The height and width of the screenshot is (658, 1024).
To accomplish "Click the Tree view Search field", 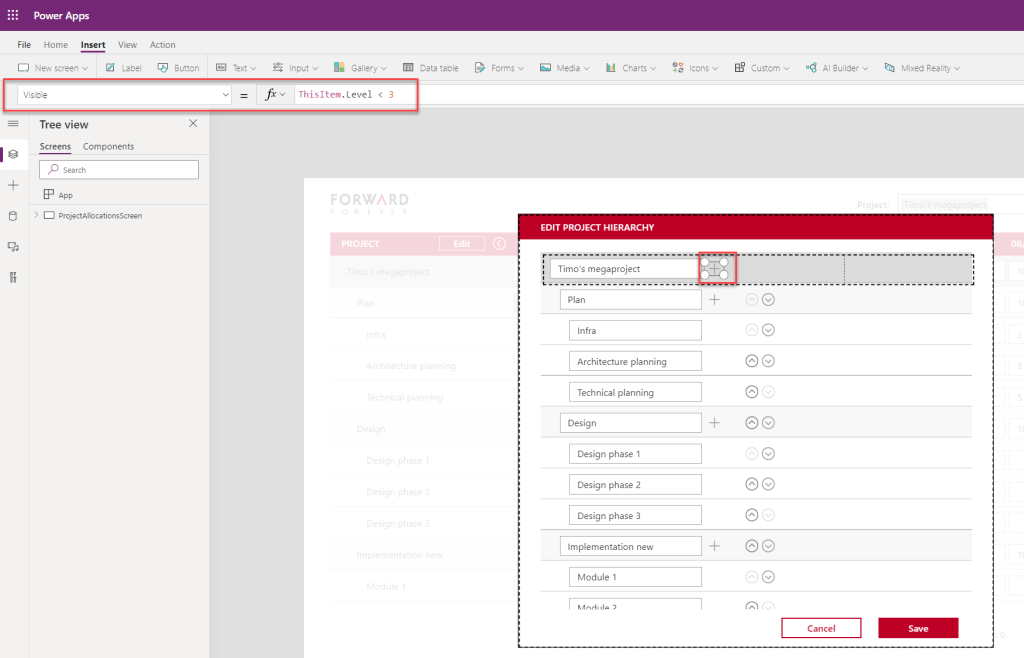I will [119, 170].
